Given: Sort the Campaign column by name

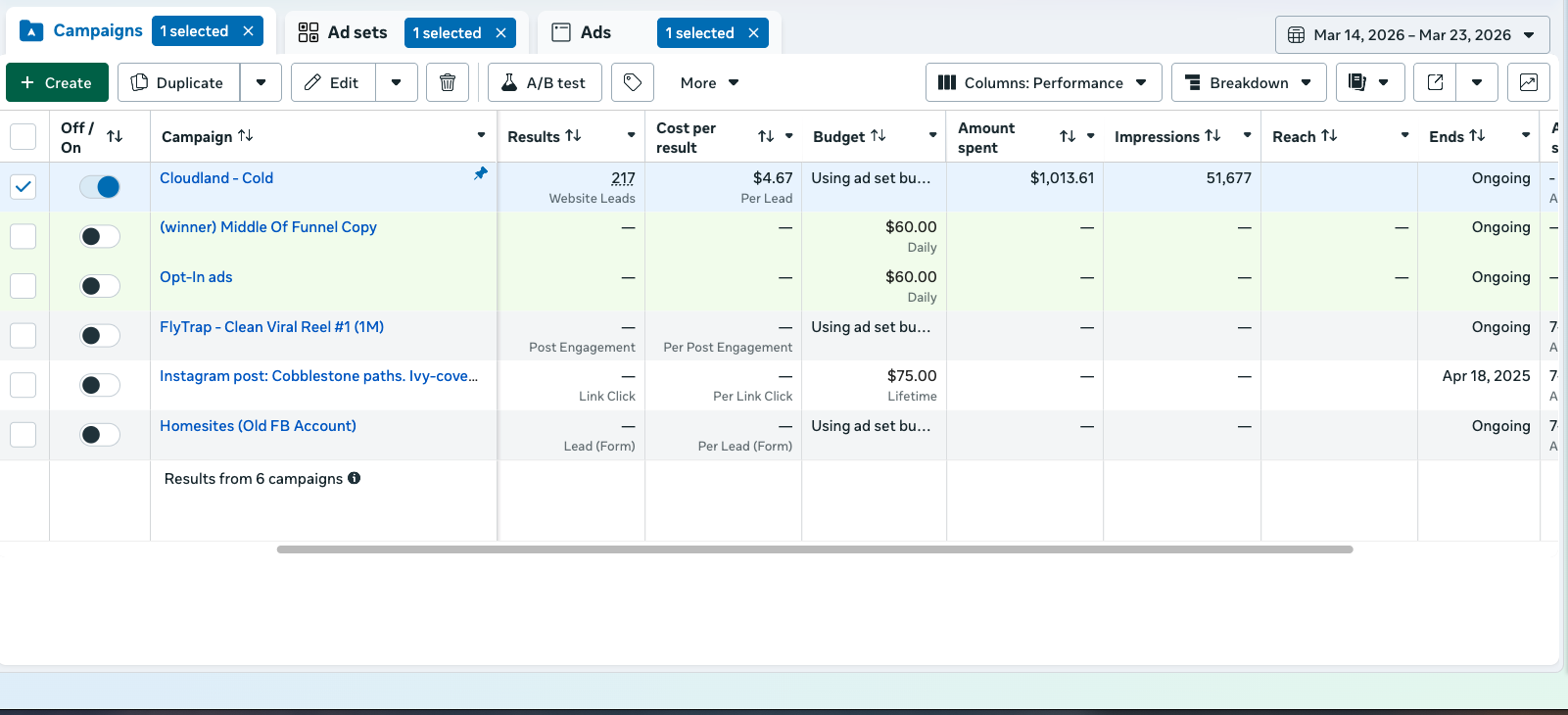Looking at the screenshot, I should [246, 135].
